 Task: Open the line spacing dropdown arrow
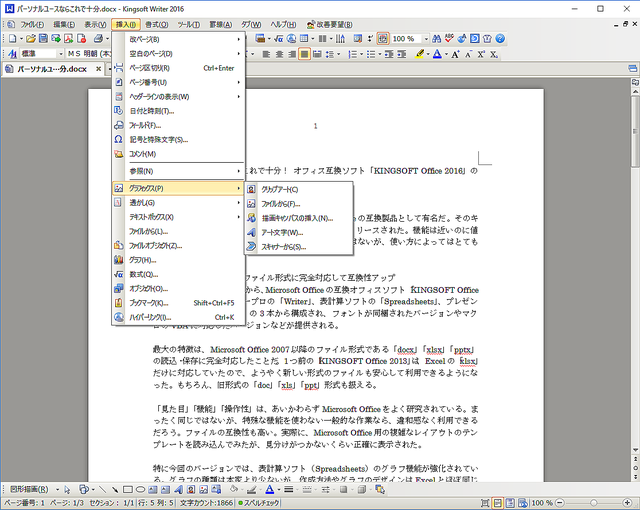pos(338,54)
